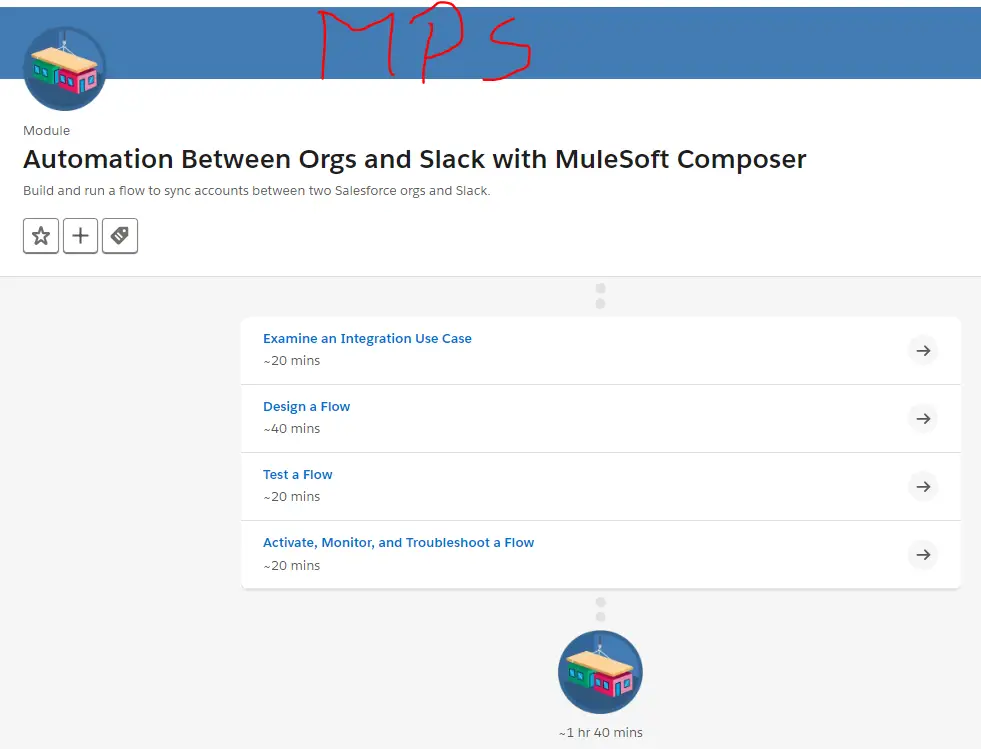Click the Module label above the title

tap(46, 131)
